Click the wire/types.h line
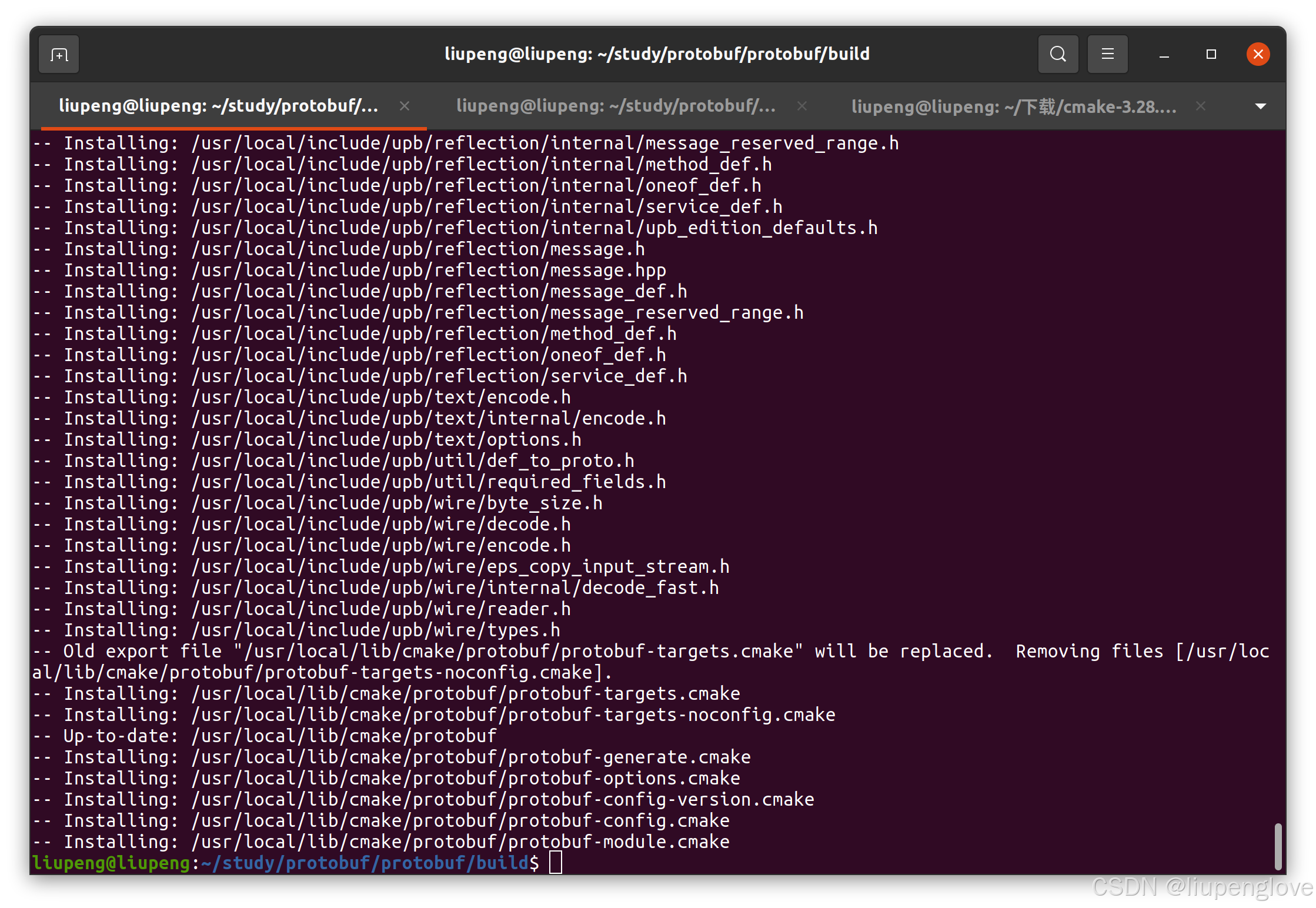Viewport: 1316px width, 908px height. click(296, 630)
